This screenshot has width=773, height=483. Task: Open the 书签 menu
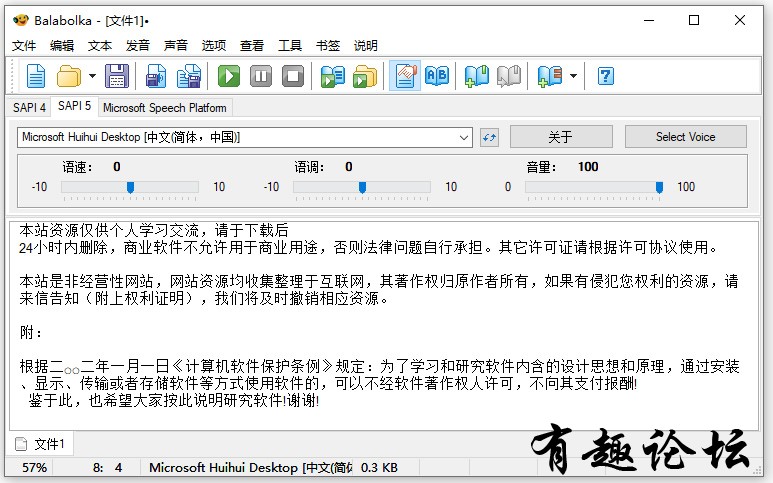[x=328, y=46]
